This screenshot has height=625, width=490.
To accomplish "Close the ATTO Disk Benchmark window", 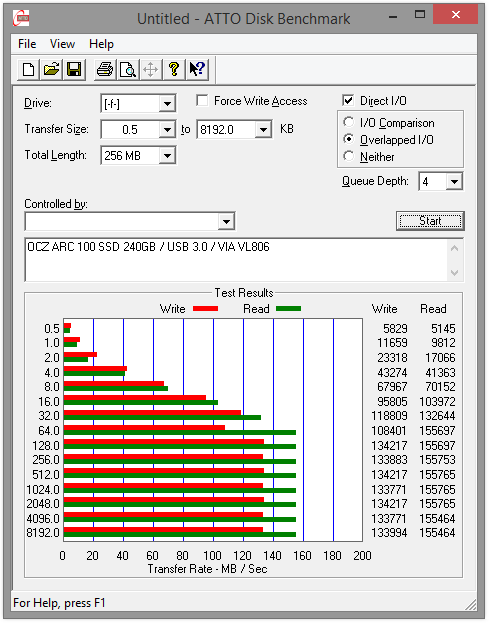I will coord(456,15).
